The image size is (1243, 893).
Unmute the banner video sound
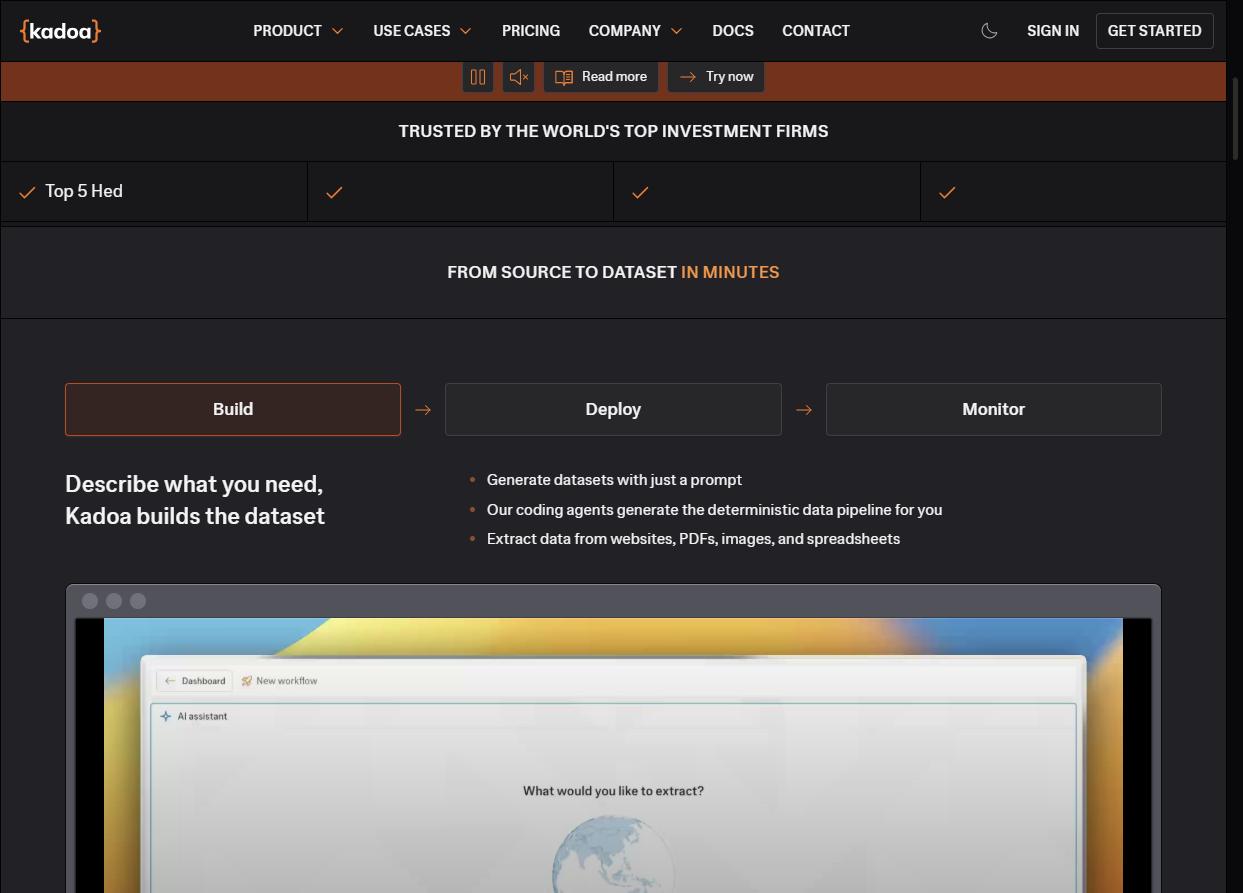518,77
